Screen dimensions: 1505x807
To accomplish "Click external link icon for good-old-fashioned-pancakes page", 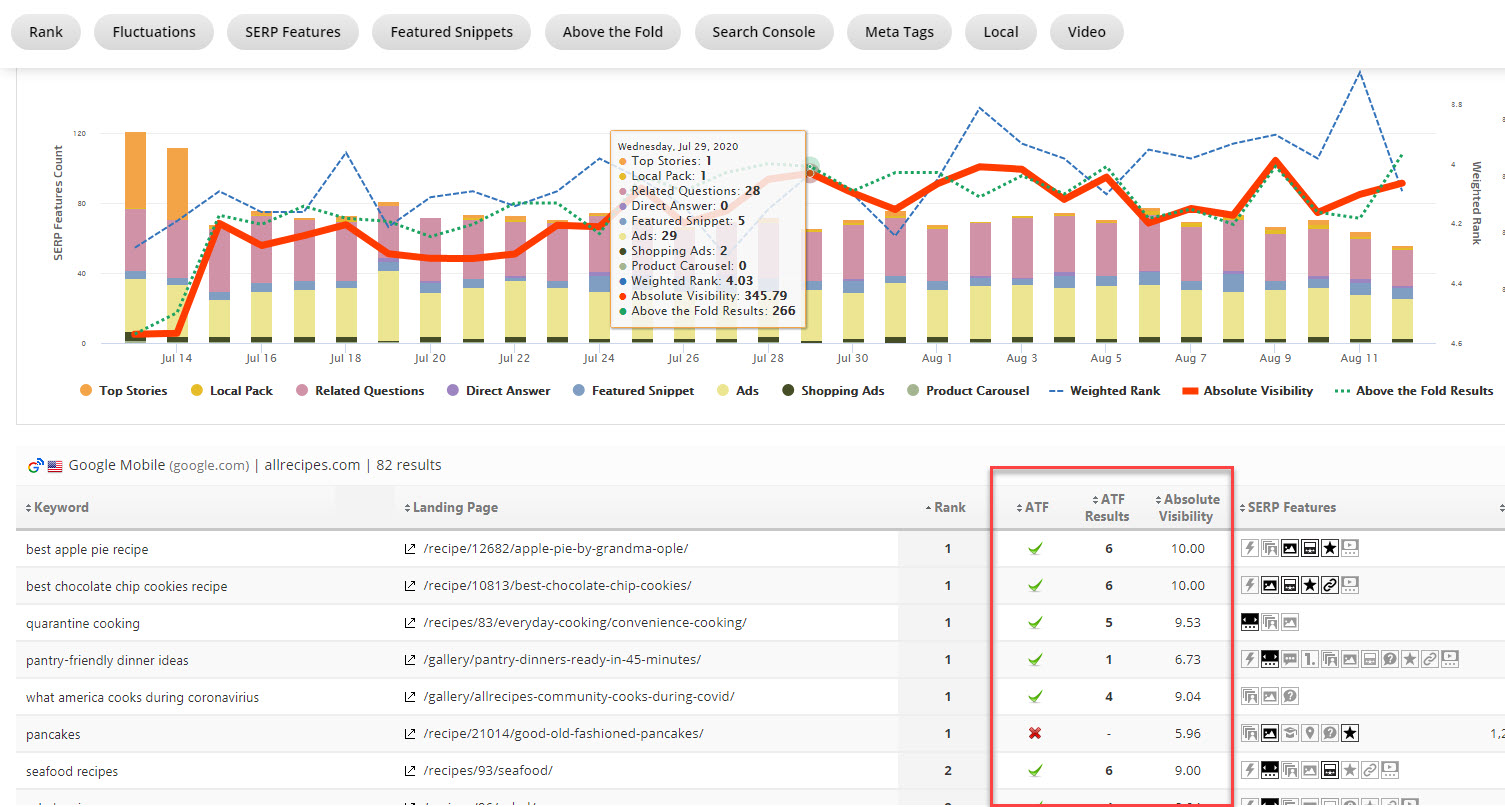I will tap(409, 734).
